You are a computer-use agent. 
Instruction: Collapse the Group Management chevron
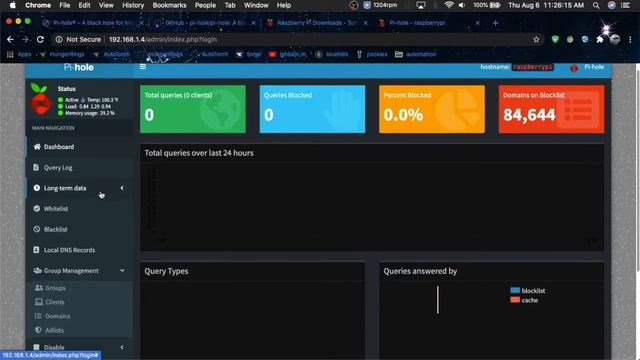pos(122,270)
